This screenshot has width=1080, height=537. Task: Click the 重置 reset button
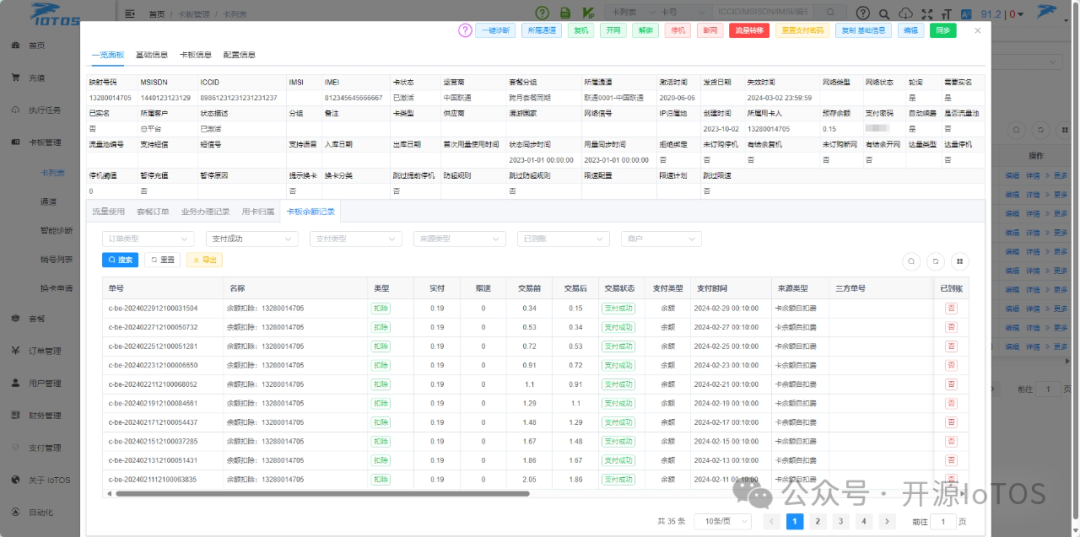[163, 260]
